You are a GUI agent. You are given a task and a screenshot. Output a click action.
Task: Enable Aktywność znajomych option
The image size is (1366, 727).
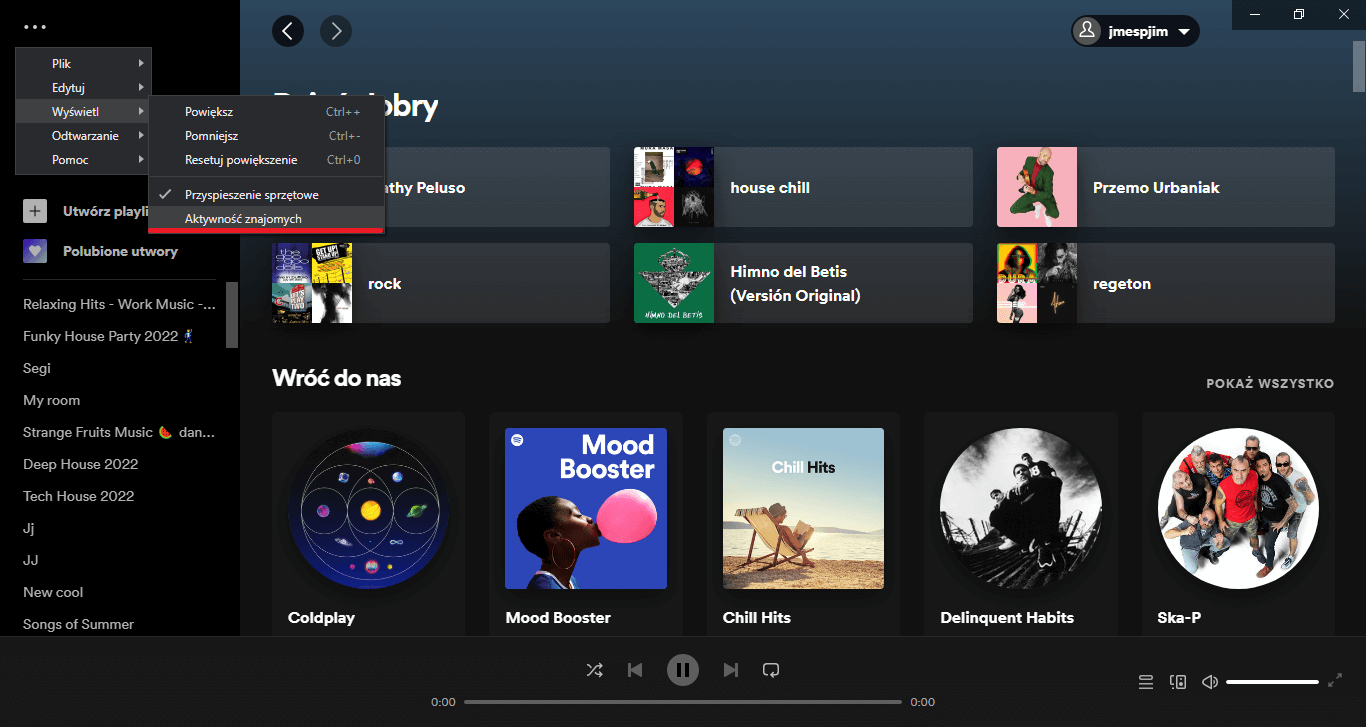(x=266, y=219)
